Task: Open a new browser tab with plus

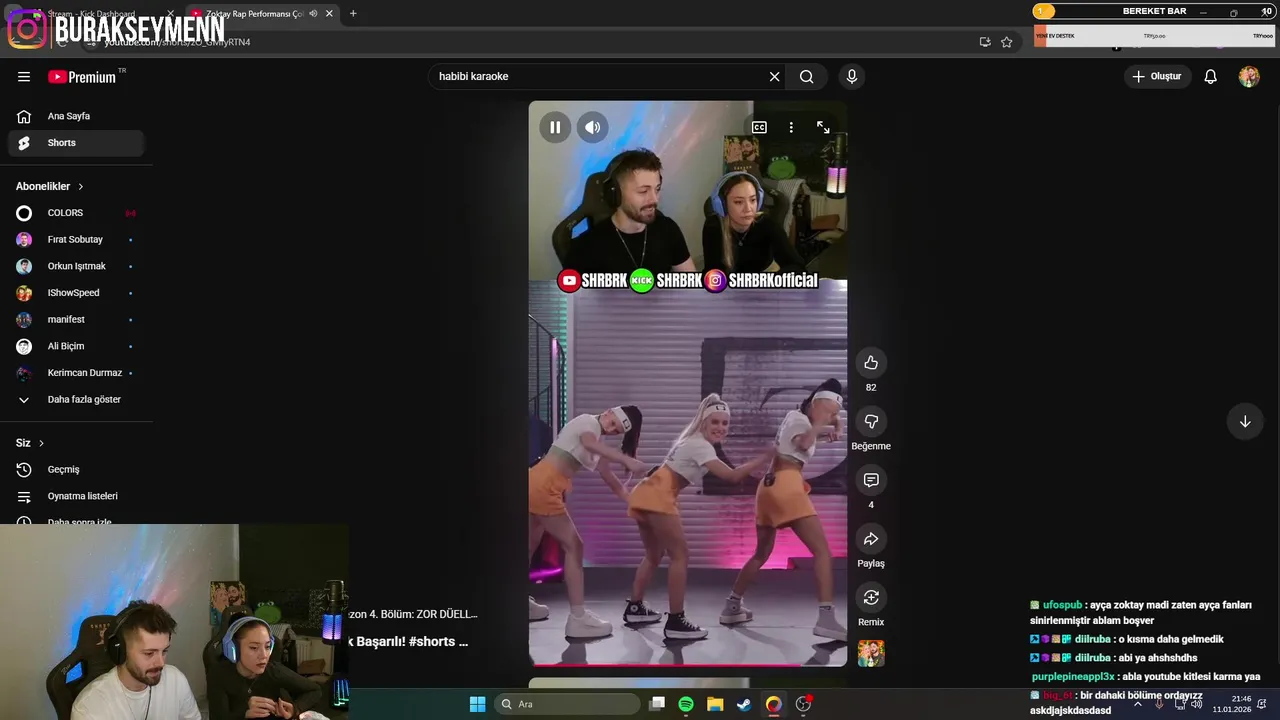Action: (353, 14)
